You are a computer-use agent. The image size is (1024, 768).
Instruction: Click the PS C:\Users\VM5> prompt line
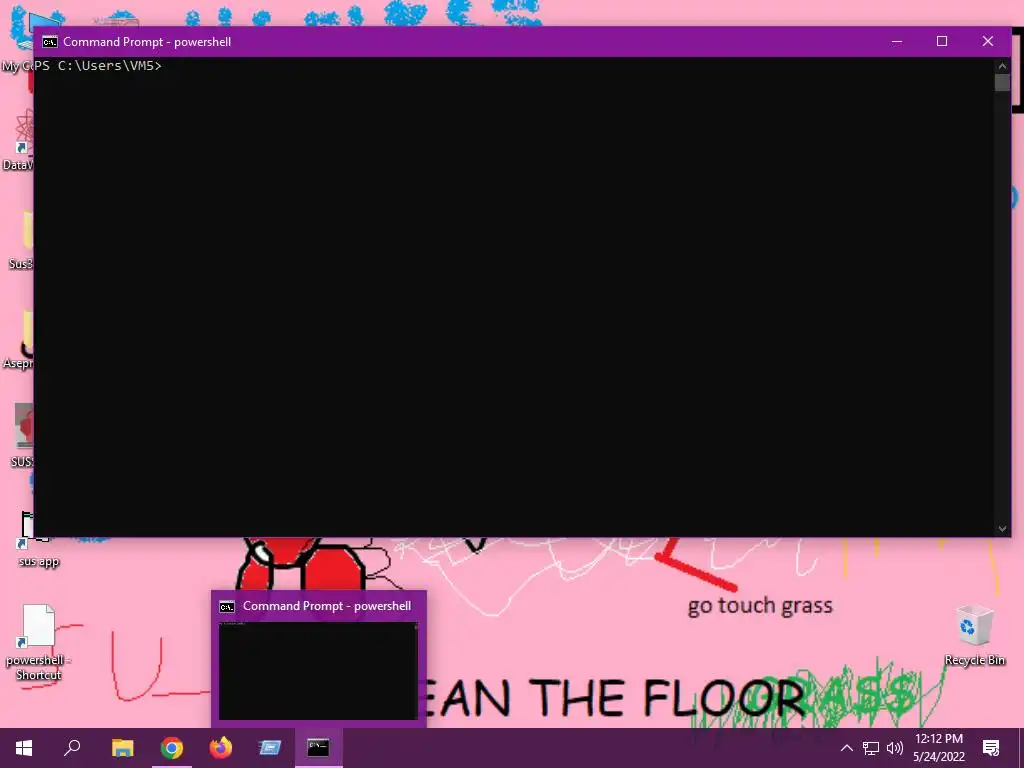[x=98, y=65]
